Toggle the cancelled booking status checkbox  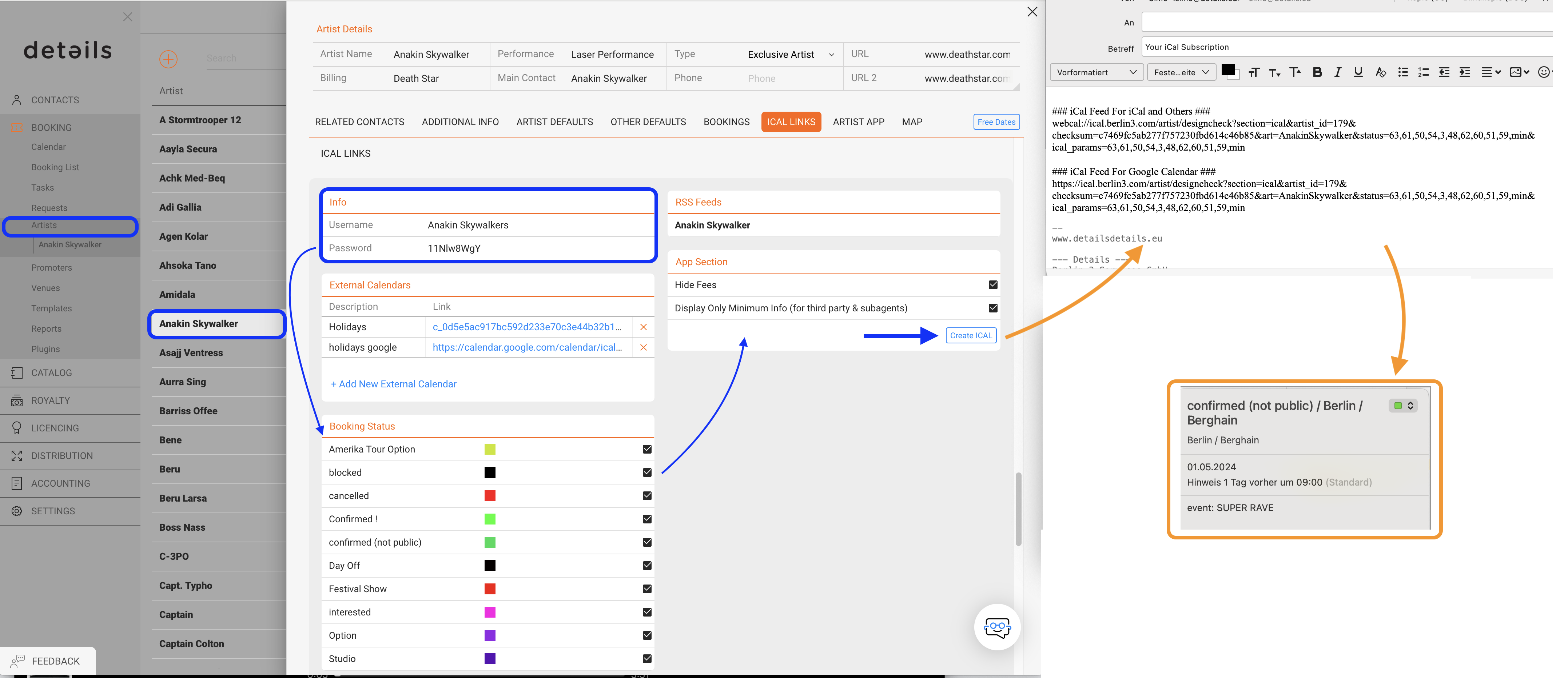(647, 496)
